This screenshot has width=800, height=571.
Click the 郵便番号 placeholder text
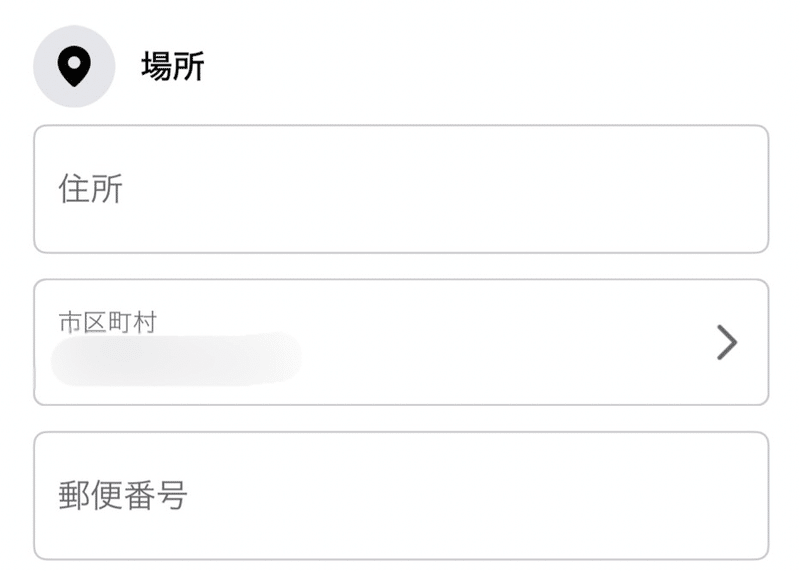pyautogui.click(x=123, y=495)
